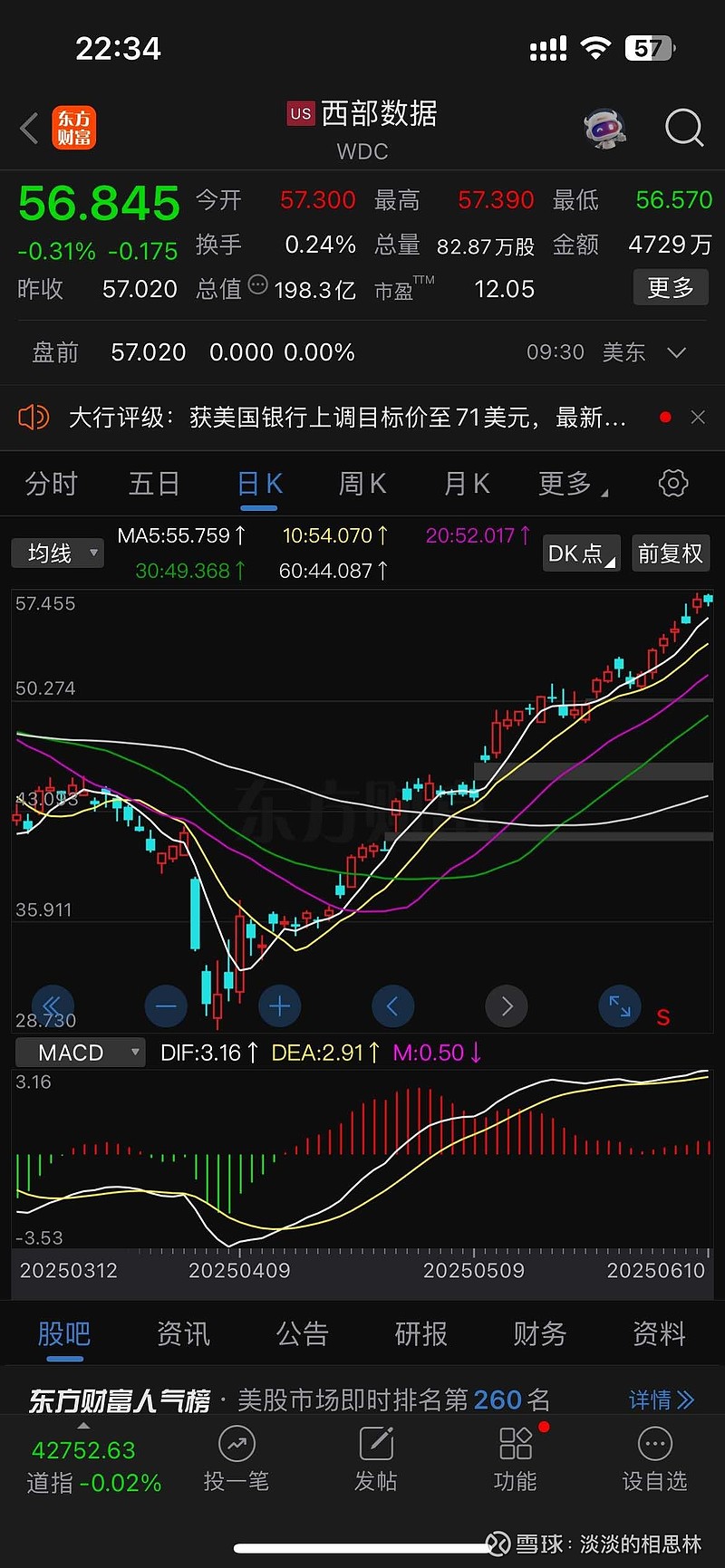Open the 资料 tab

pyautogui.click(x=659, y=1333)
